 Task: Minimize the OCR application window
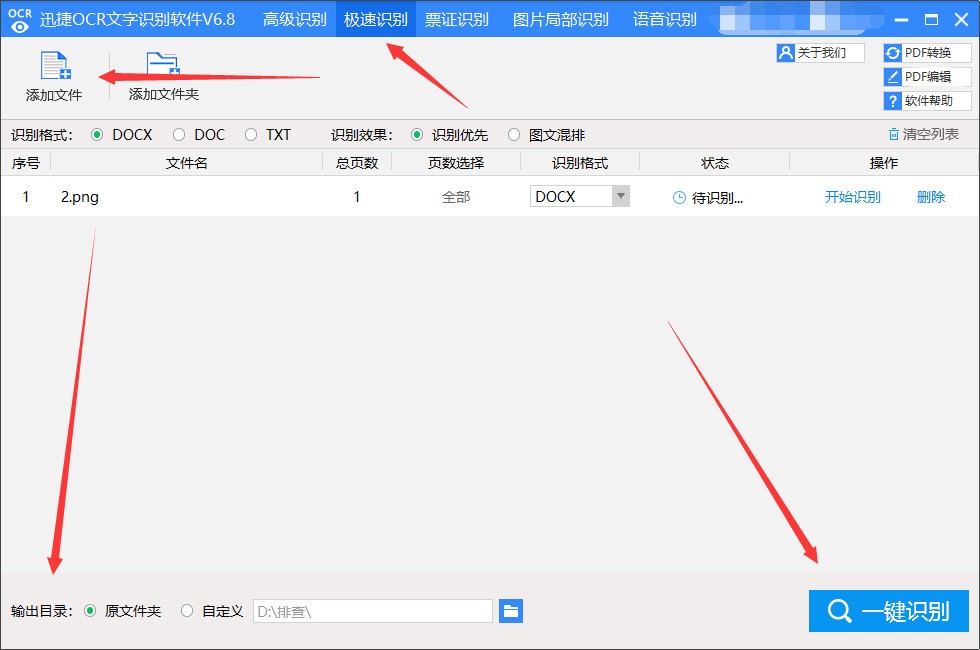(901, 19)
